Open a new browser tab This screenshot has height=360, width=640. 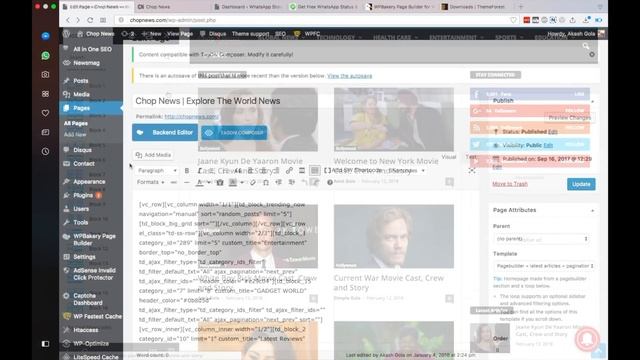520,7
